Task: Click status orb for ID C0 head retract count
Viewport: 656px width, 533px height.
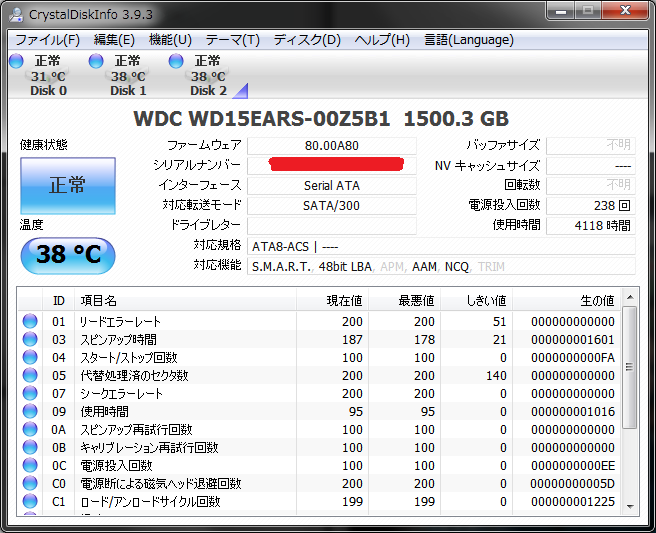Action: [30, 483]
